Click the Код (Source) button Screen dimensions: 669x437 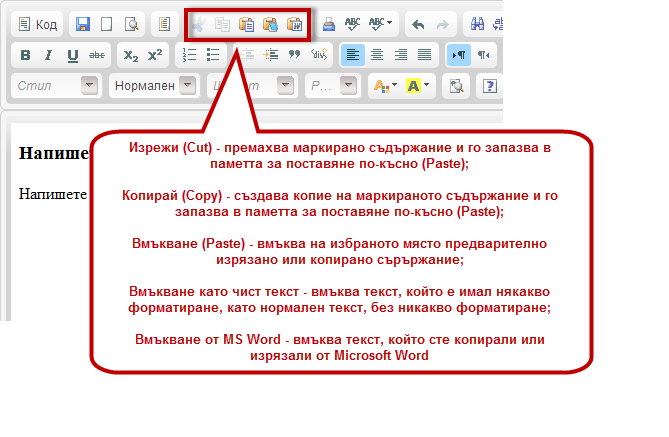[x=39, y=24]
